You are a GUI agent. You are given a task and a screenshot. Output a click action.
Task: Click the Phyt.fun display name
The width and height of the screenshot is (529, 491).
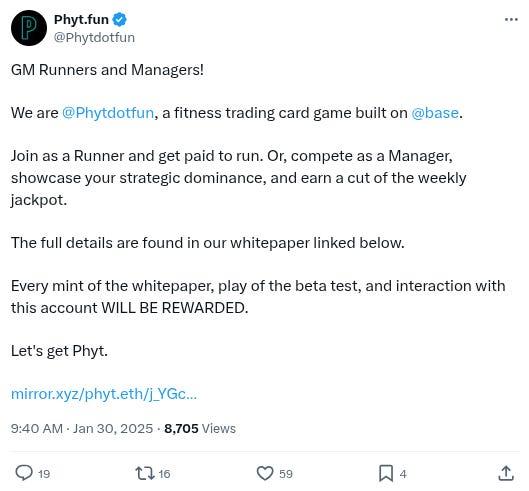click(81, 20)
